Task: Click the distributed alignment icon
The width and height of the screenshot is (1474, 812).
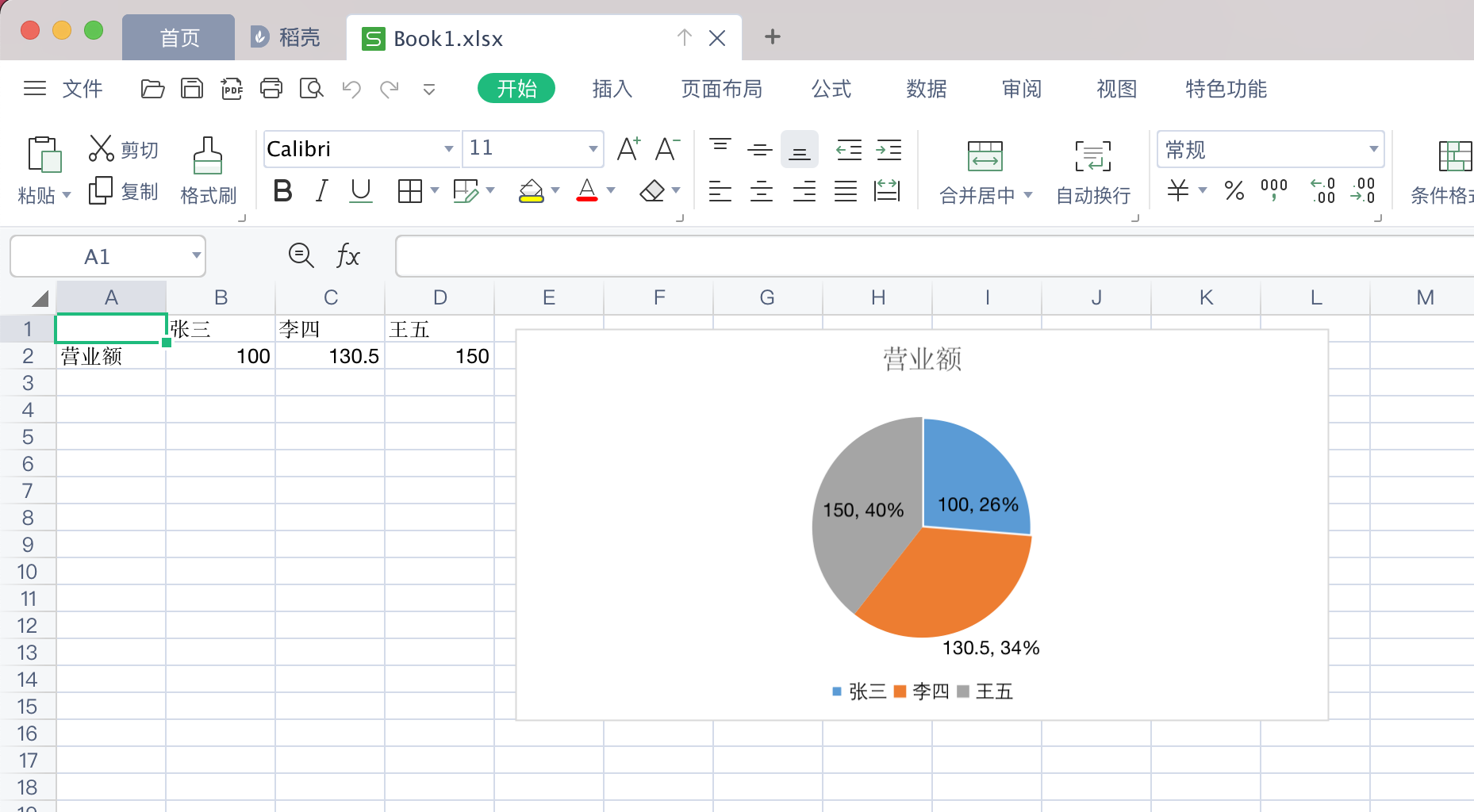Action: click(886, 190)
